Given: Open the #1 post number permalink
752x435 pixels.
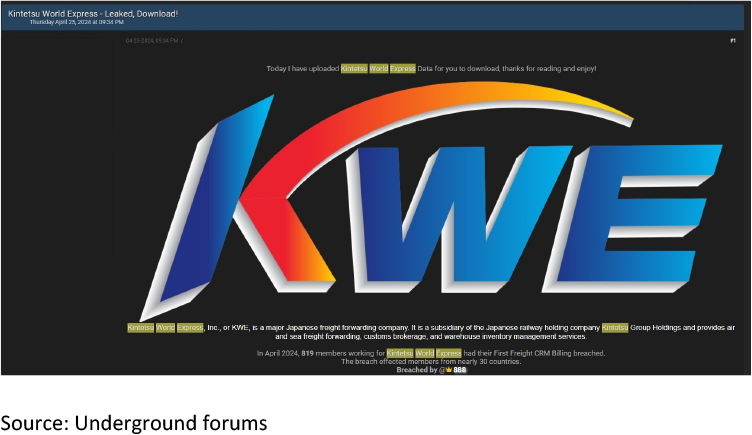Looking at the screenshot, I should [733, 41].
